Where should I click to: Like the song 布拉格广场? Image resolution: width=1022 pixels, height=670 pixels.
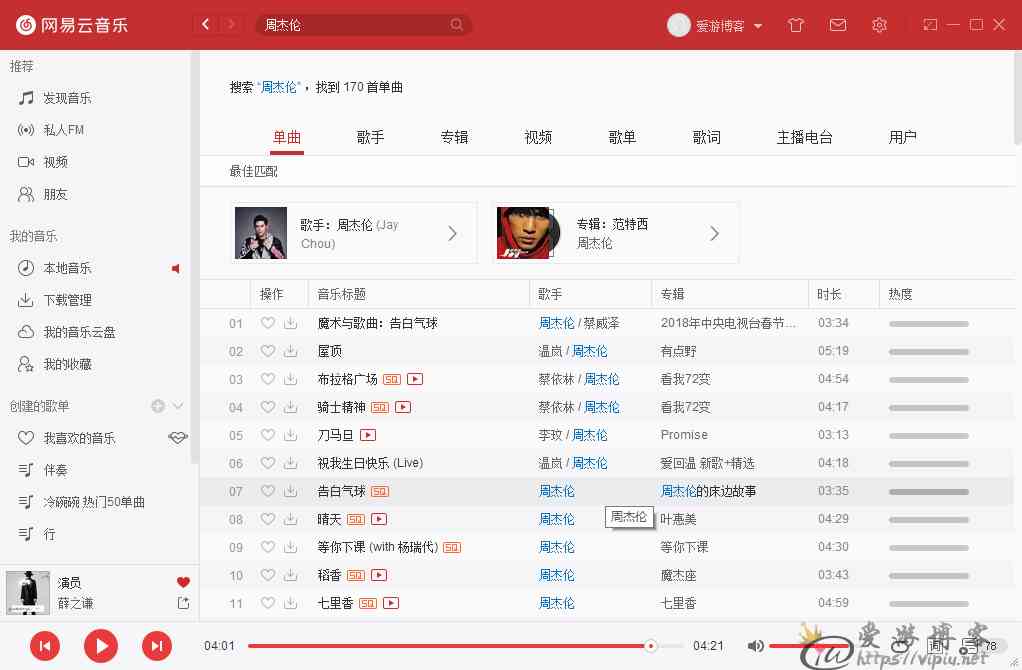(x=268, y=379)
